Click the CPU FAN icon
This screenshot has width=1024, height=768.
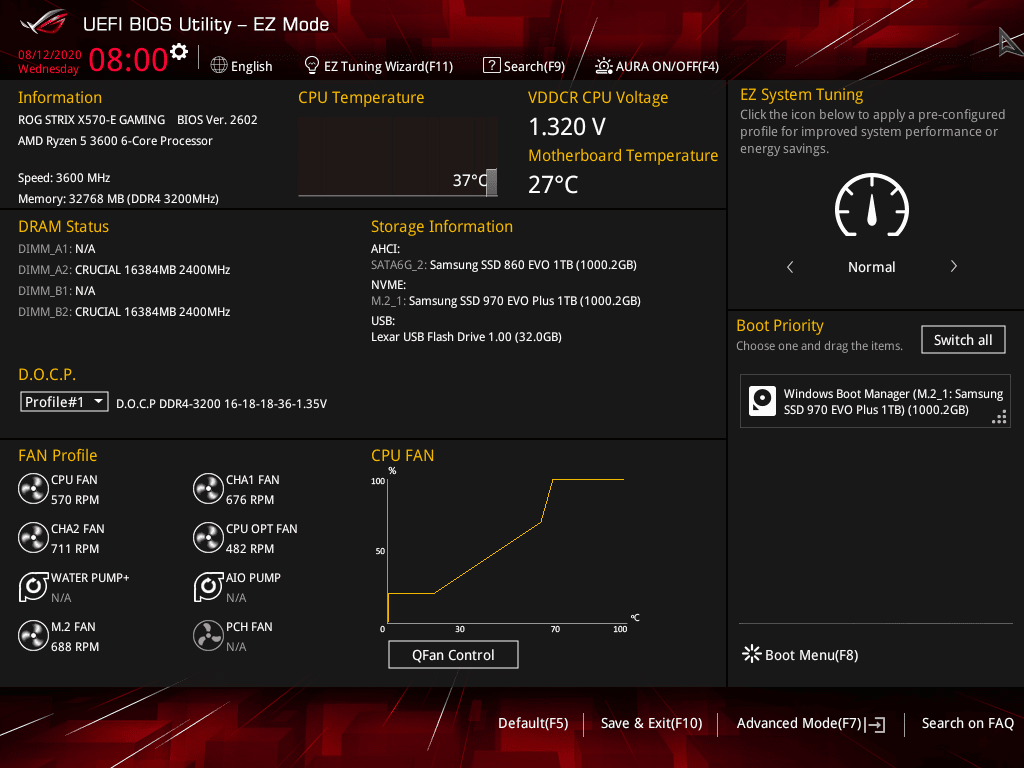(x=33, y=488)
